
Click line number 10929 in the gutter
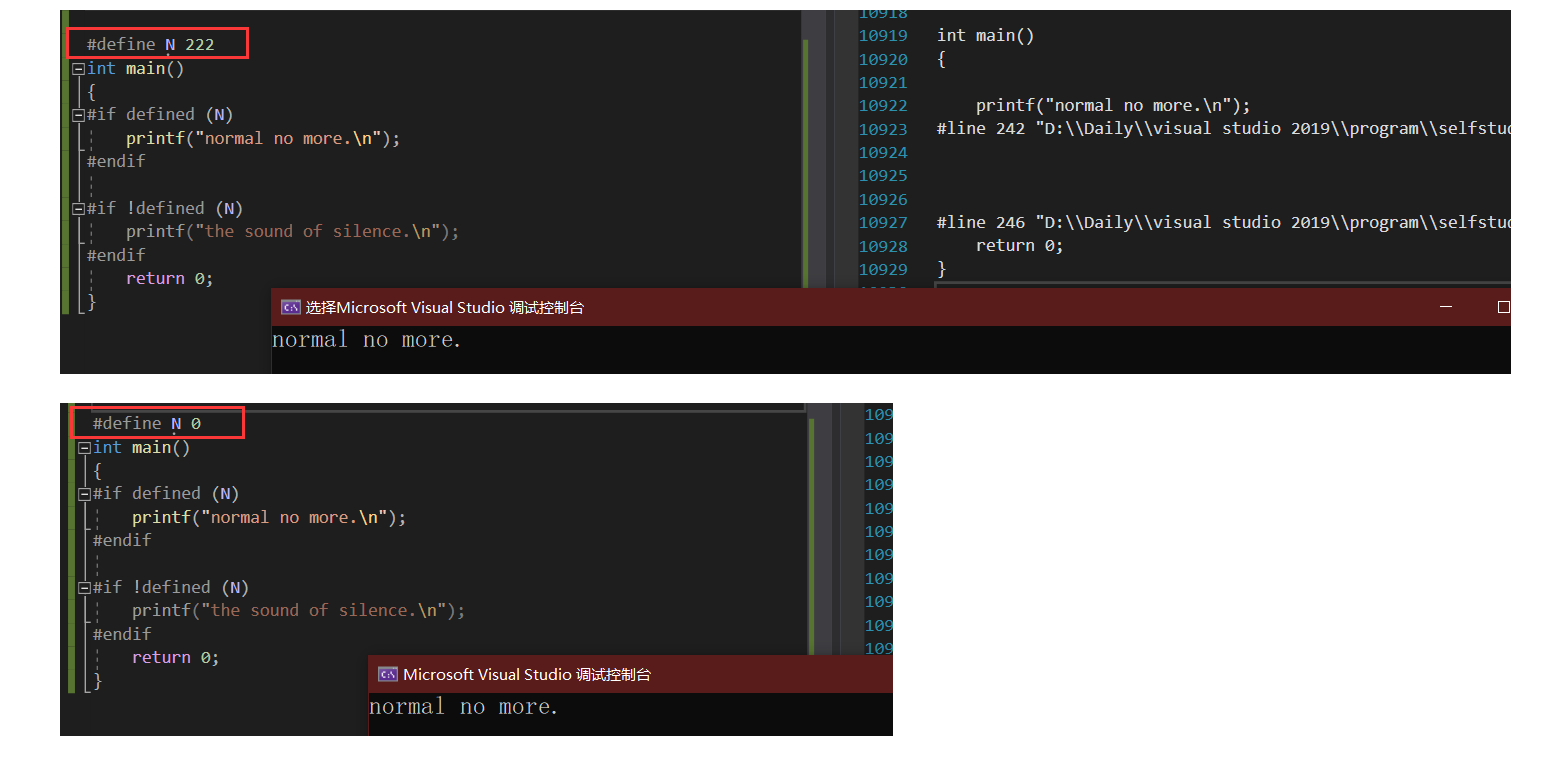click(x=883, y=269)
